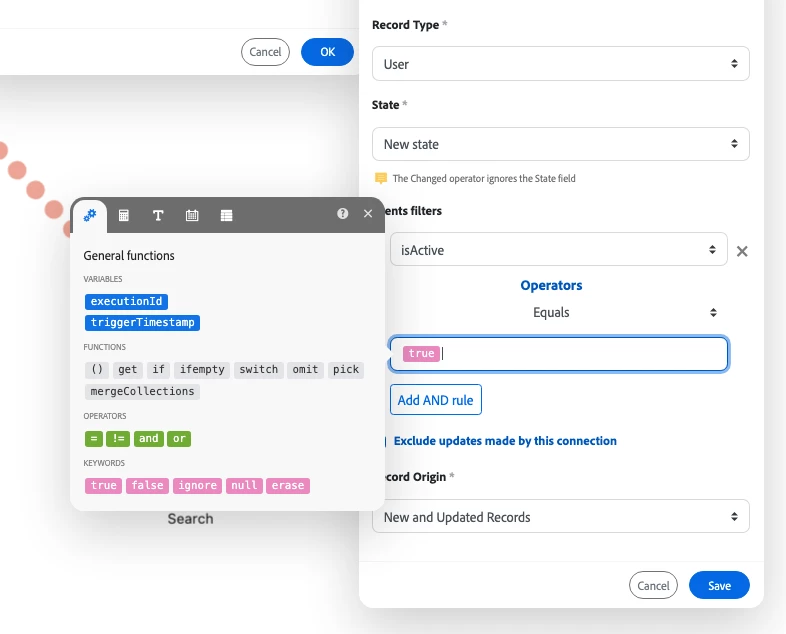
Task: Click Save in the trigger panel
Action: [719, 585]
